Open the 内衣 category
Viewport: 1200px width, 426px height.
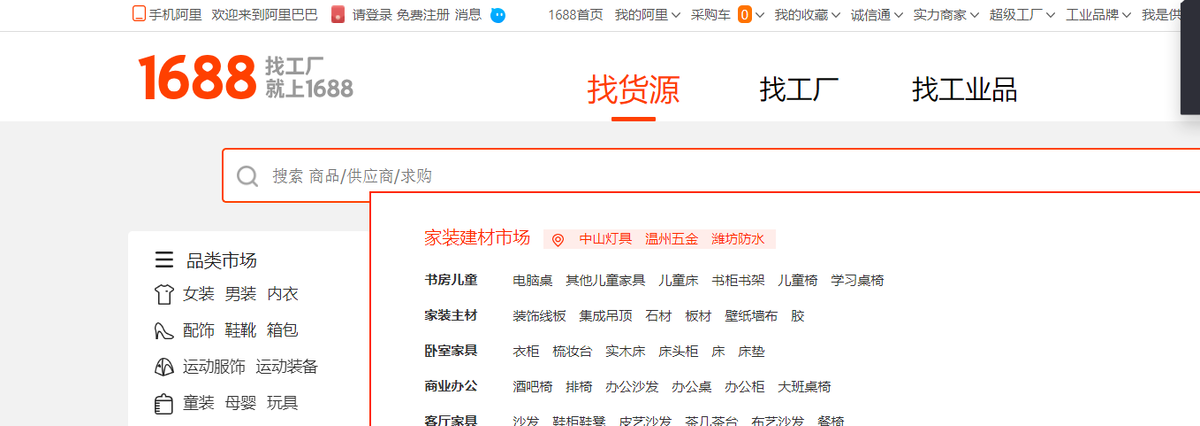[282, 294]
